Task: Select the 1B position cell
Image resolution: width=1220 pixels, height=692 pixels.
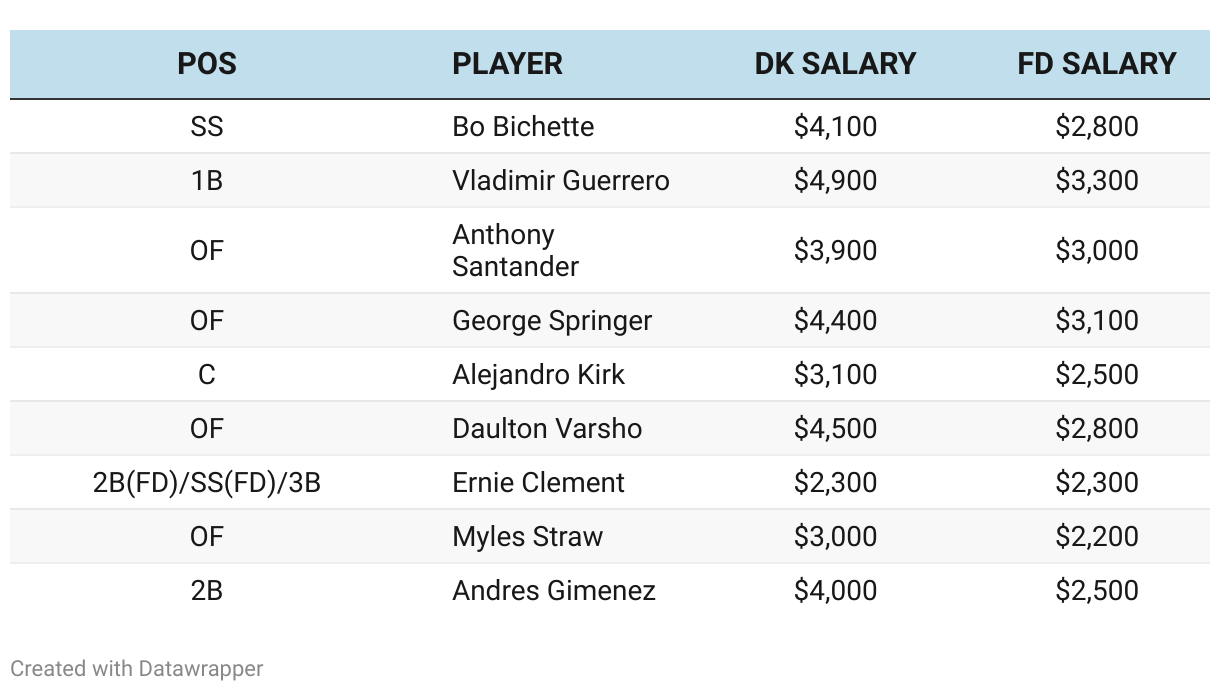Action: 207,181
